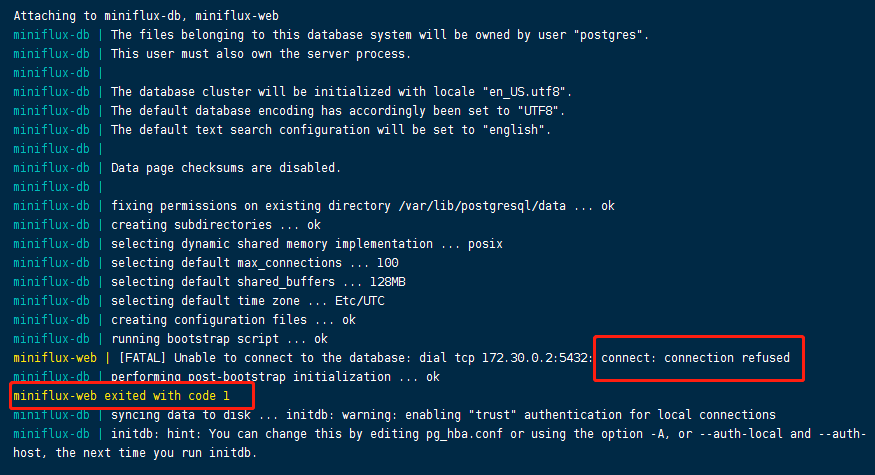
Task: Click the yellow miniflux-web FATAL label
Action: click(55, 358)
